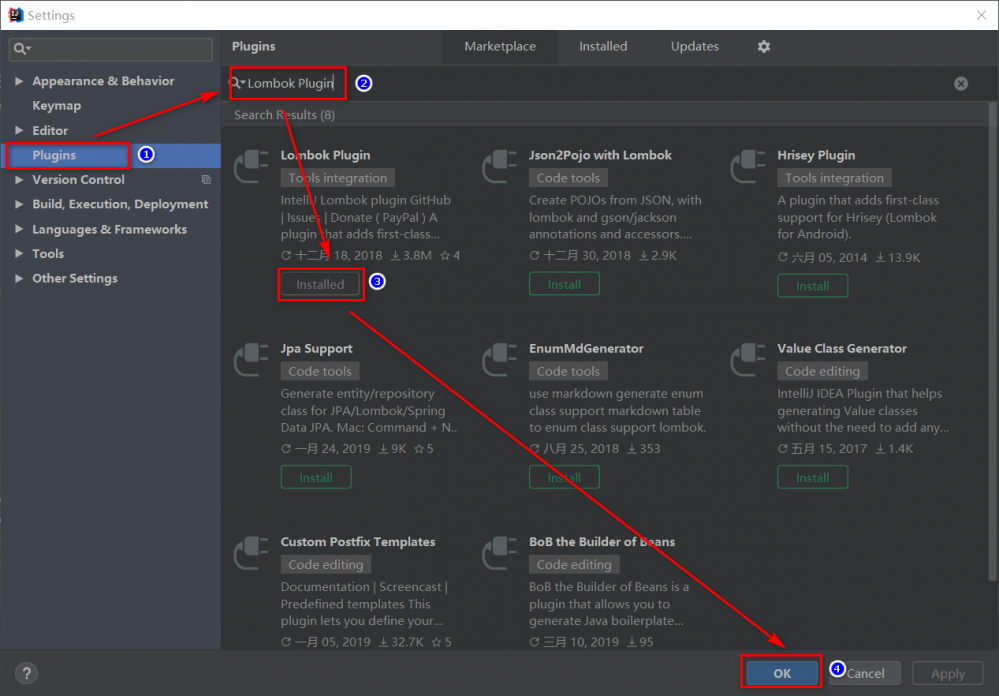The image size is (999, 696).
Task: Expand the Languages & Frameworks node
Action: coord(19,229)
